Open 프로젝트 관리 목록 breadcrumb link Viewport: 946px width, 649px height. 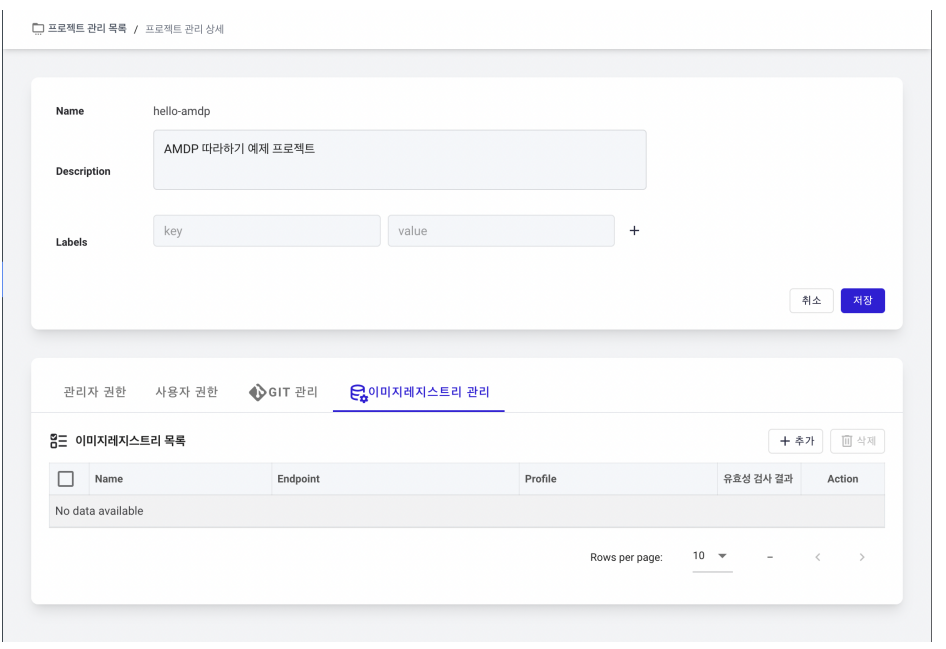[x=87, y=28]
